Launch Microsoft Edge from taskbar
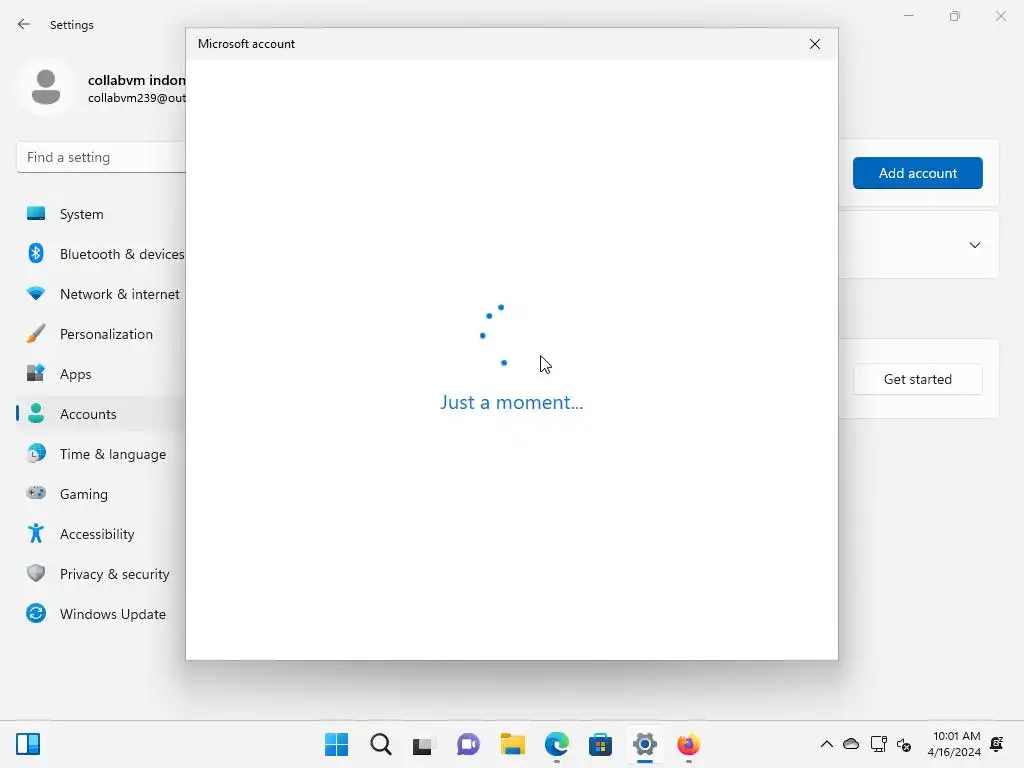Viewport: 1024px width, 768px height. pyautogui.click(x=556, y=744)
